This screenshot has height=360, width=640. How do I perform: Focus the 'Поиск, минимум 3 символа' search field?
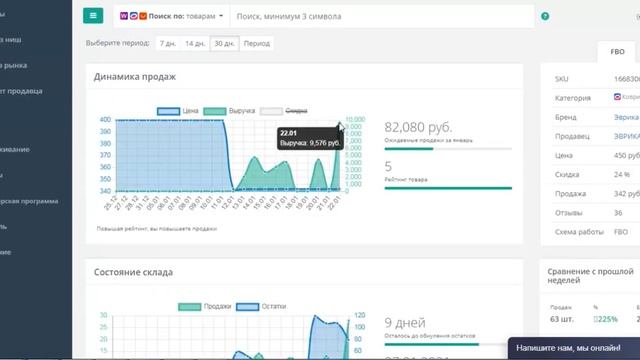click(382, 16)
